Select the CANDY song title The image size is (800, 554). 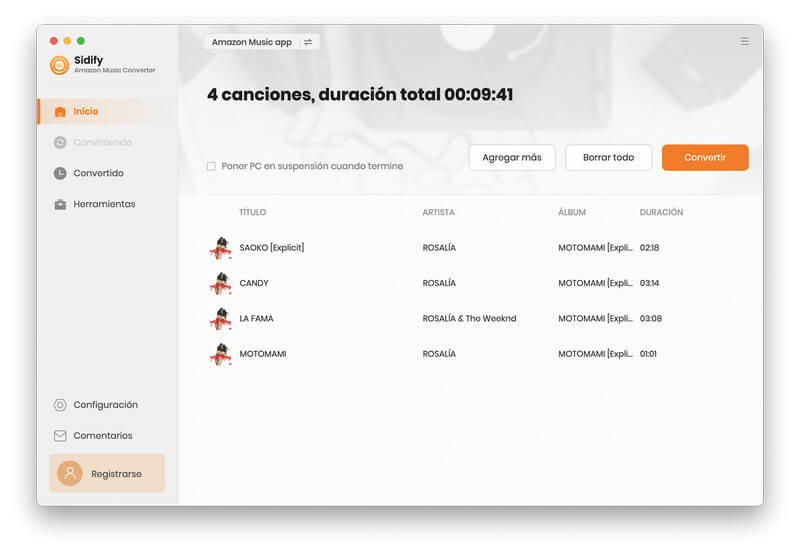point(254,283)
